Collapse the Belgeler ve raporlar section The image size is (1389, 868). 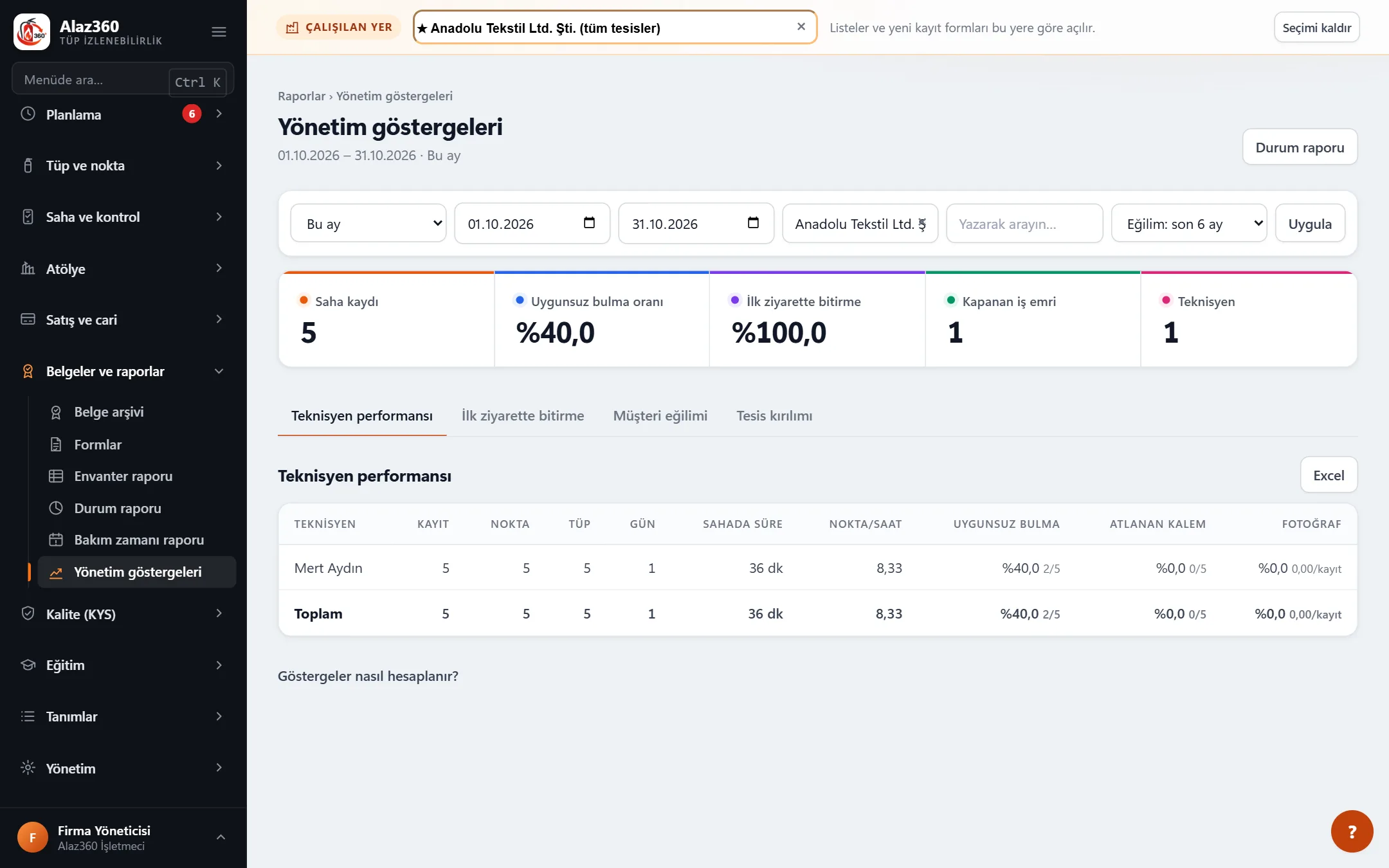point(219,371)
